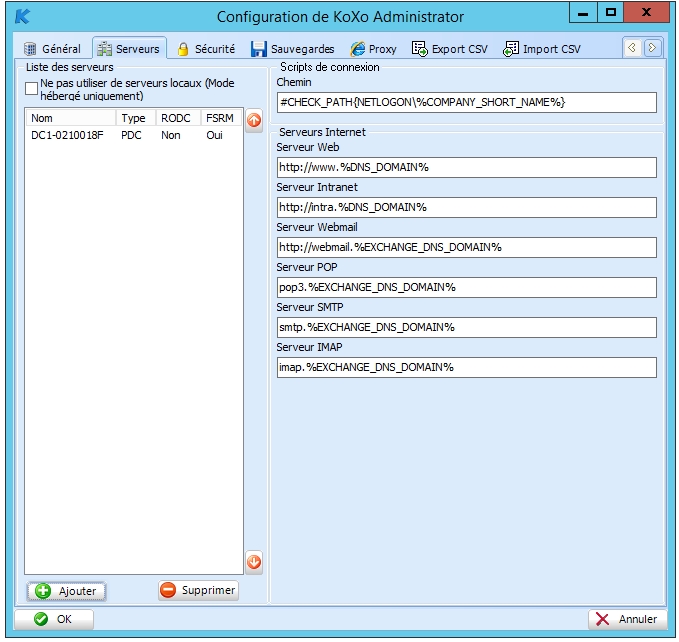Move server down with orange arrow
Image resolution: width=679 pixels, height=642 pixels.
[x=254, y=562]
